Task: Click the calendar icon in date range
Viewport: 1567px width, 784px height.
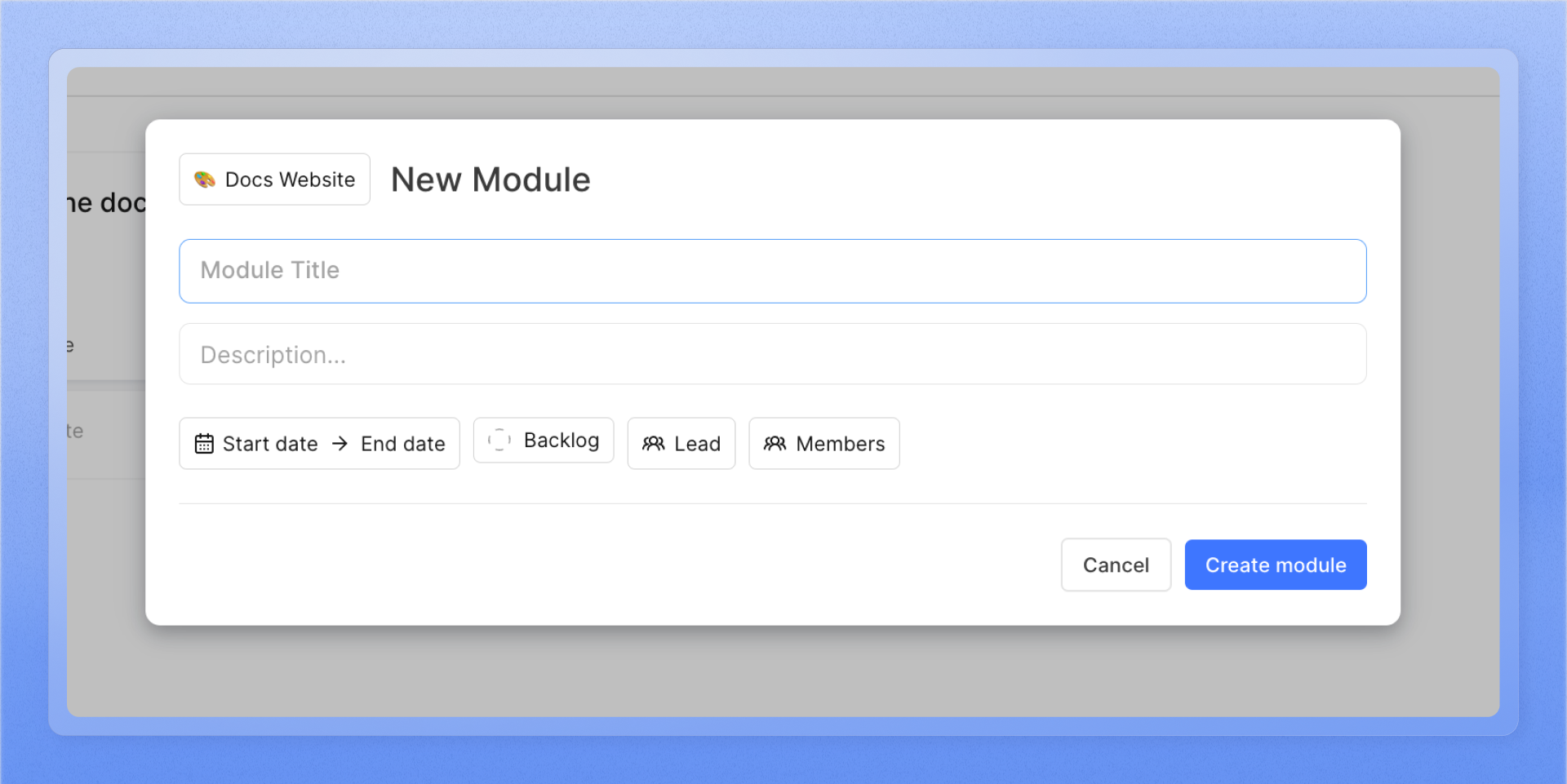Action: [x=204, y=444]
